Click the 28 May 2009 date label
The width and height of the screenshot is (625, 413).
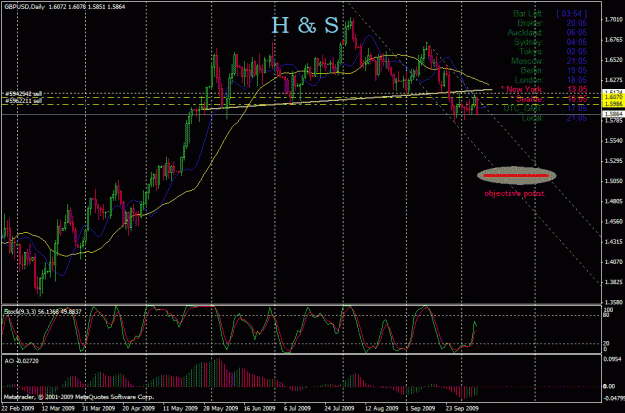coord(220,408)
